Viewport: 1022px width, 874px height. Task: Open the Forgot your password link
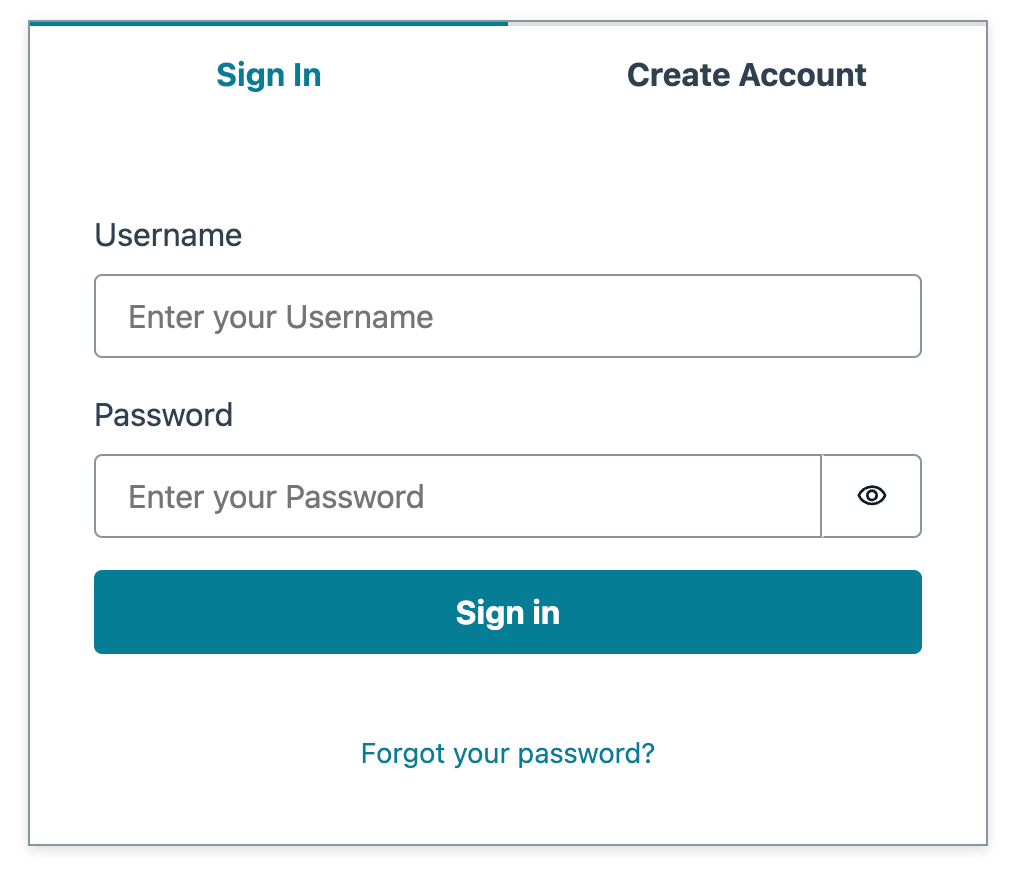tap(508, 753)
